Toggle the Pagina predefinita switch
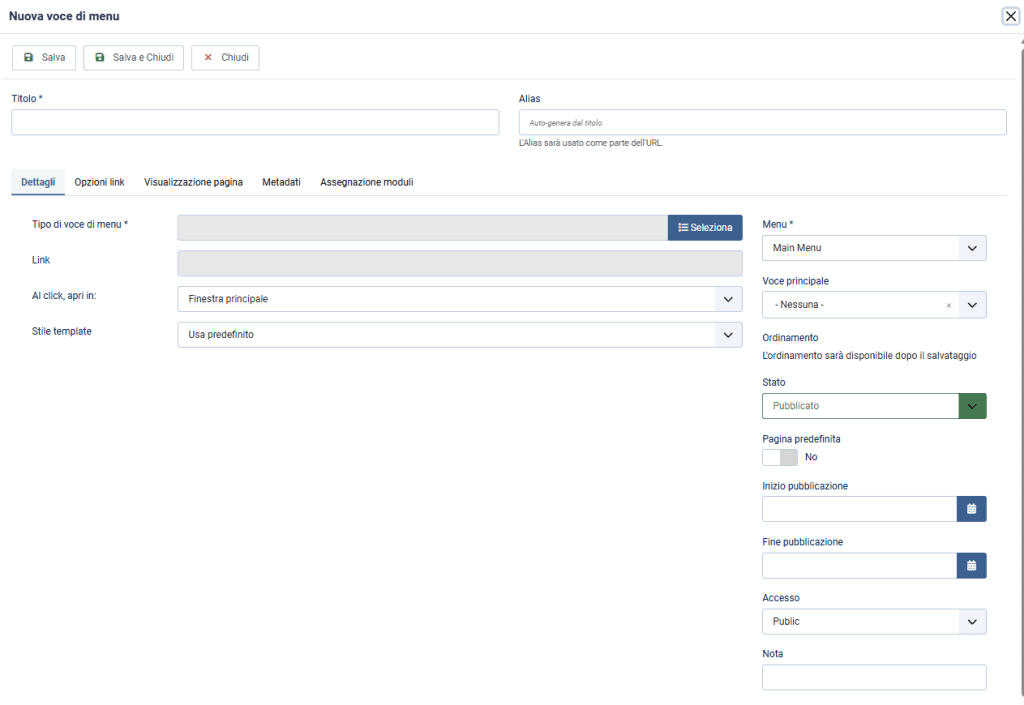This screenshot has width=1024, height=705. click(780, 457)
